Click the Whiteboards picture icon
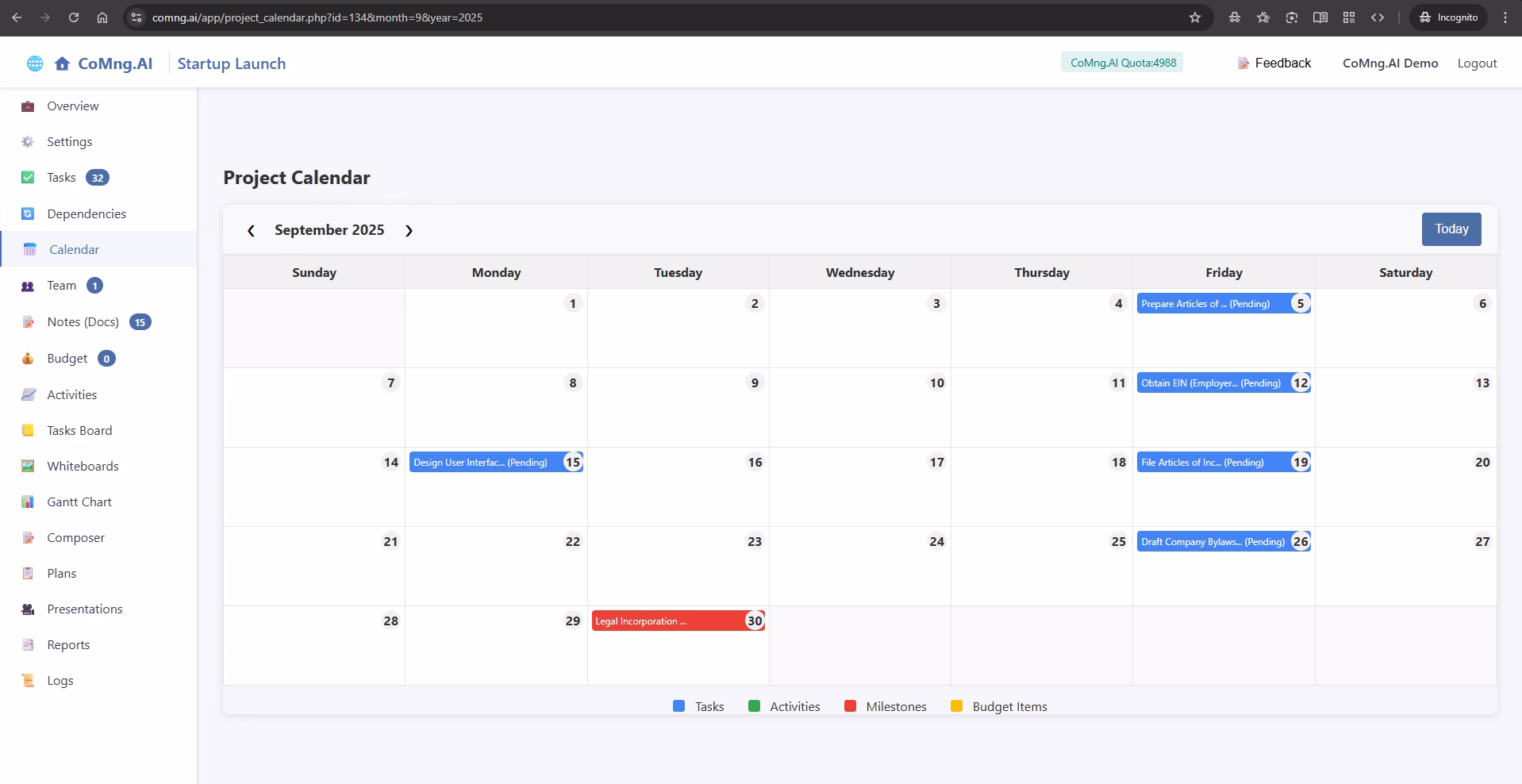Image resolution: width=1522 pixels, height=784 pixels. 28,466
